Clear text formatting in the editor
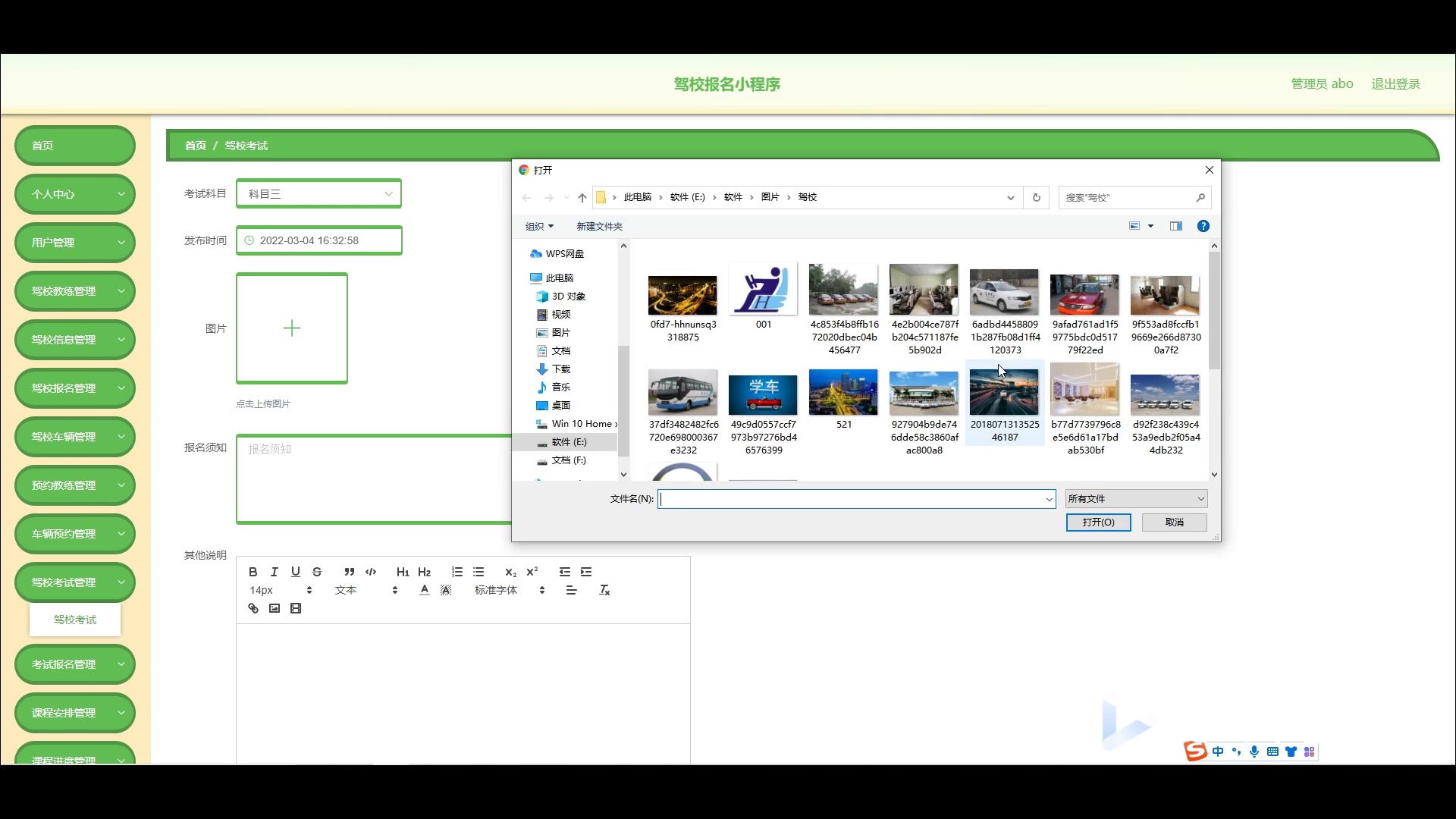Screen dimensions: 1456x819 coord(604,590)
